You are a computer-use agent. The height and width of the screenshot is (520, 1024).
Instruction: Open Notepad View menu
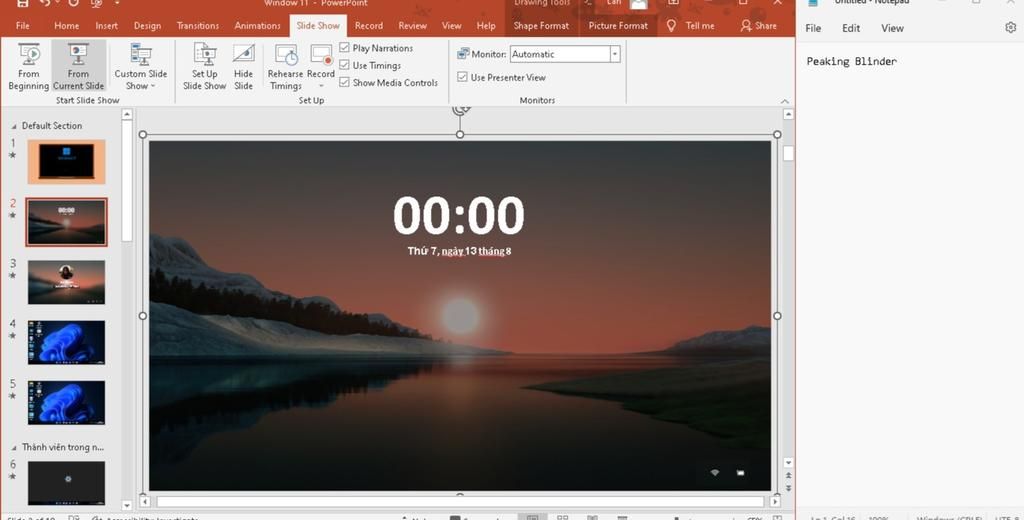892,28
